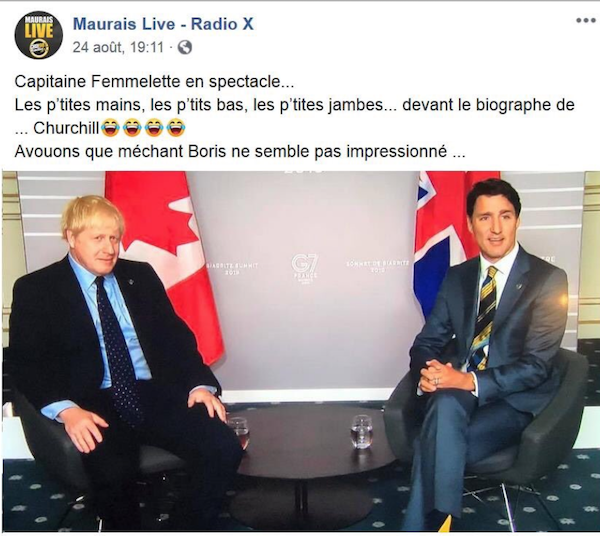Click the last laughing-crying emoji
Viewport: 600px width, 536px height.
point(176,128)
